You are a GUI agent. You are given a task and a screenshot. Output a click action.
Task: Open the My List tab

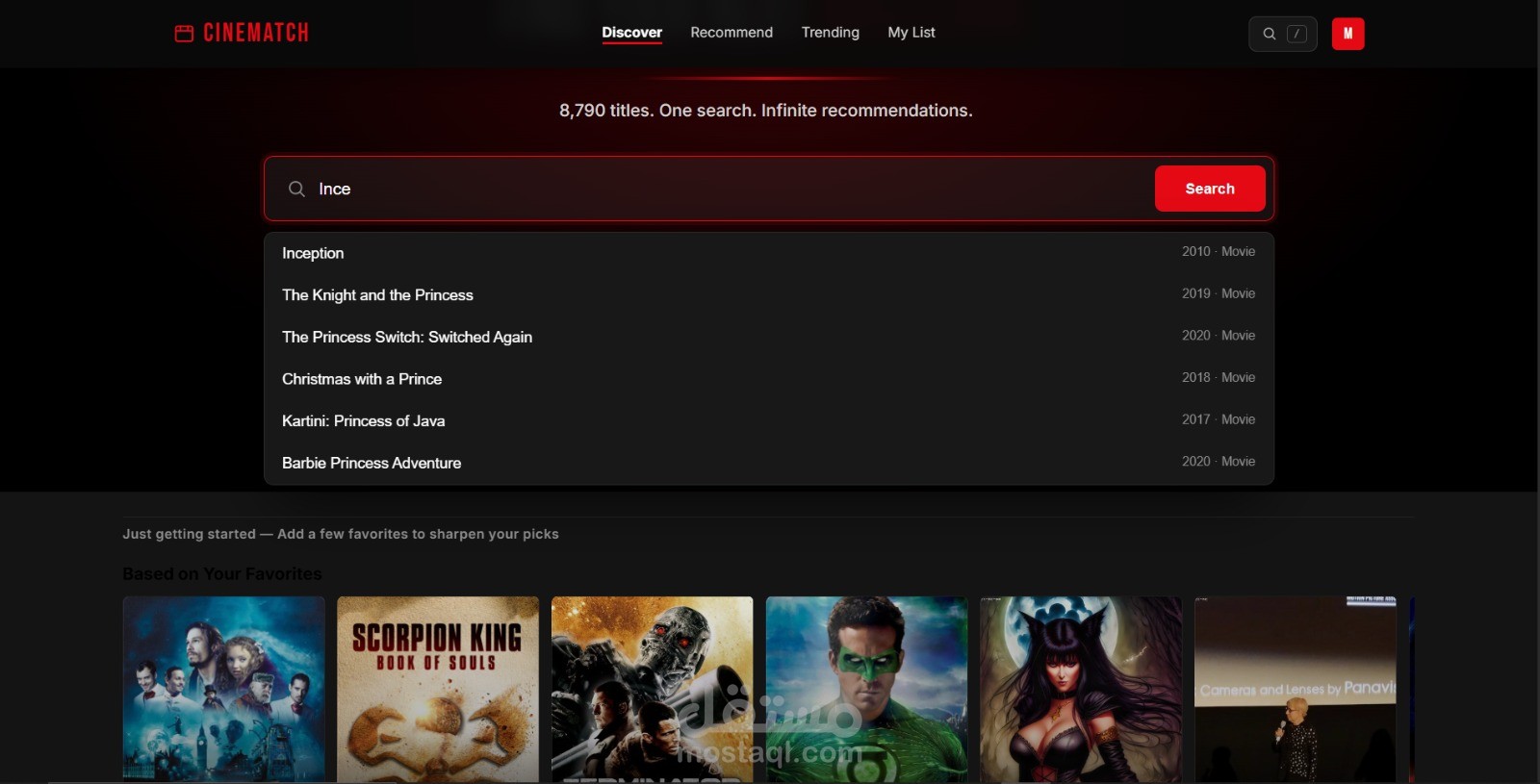[x=911, y=33]
